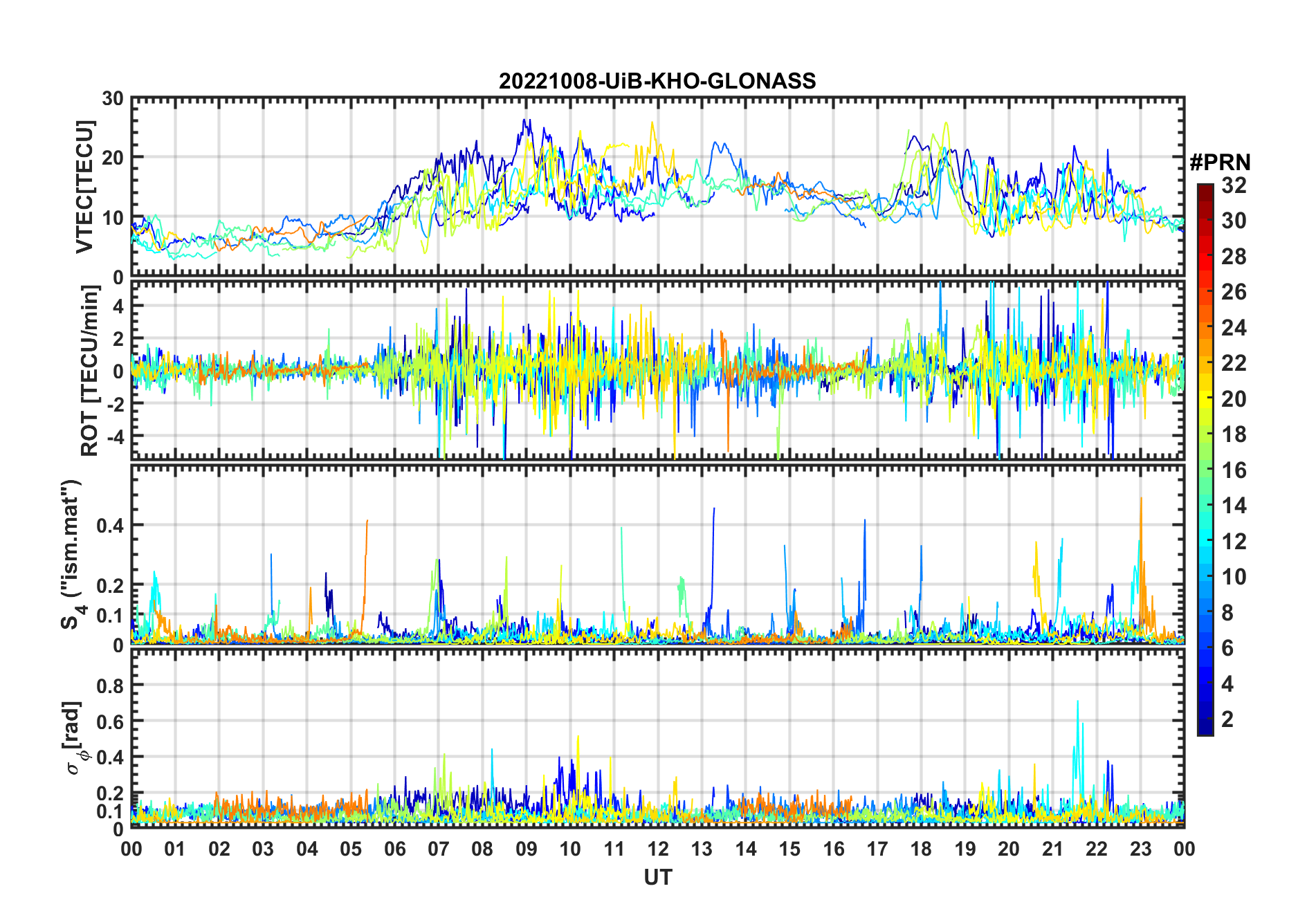Click colorbar tick label 16
Screen dimensions: 1316x920
[1234, 470]
